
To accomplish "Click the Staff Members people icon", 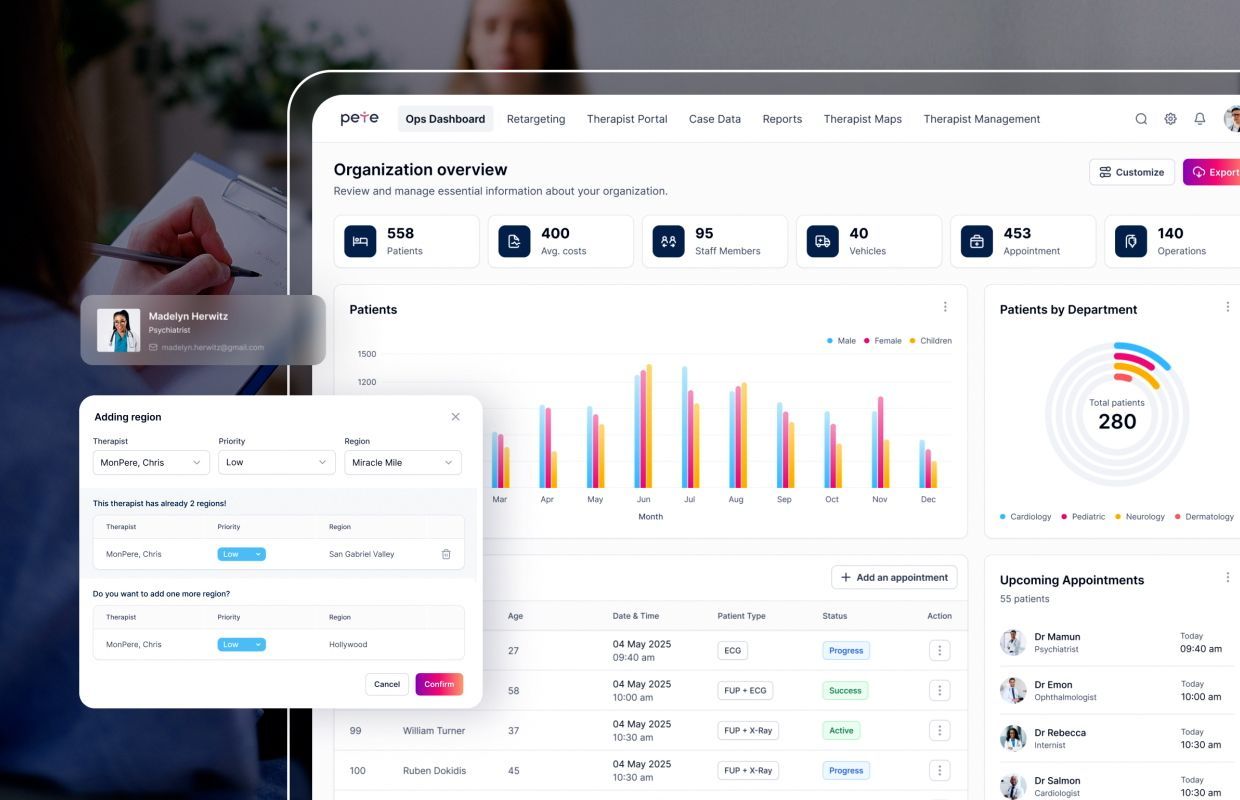I will (x=668, y=241).
